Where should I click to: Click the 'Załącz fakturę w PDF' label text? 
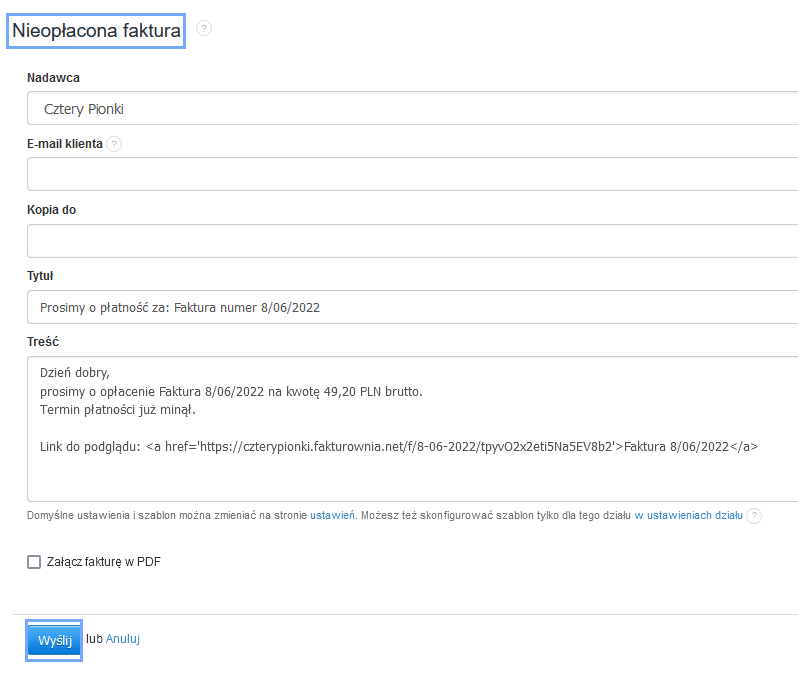click(x=104, y=562)
